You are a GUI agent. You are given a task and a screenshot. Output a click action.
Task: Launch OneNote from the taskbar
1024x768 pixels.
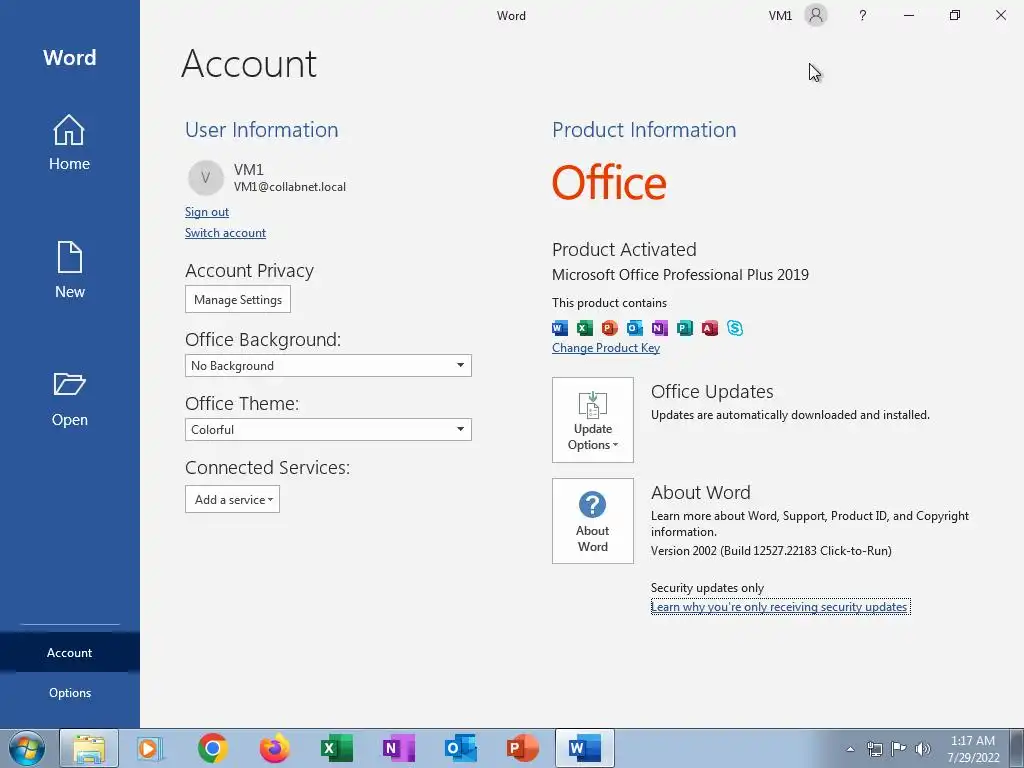pyautogui.click(x=398, y=748)
